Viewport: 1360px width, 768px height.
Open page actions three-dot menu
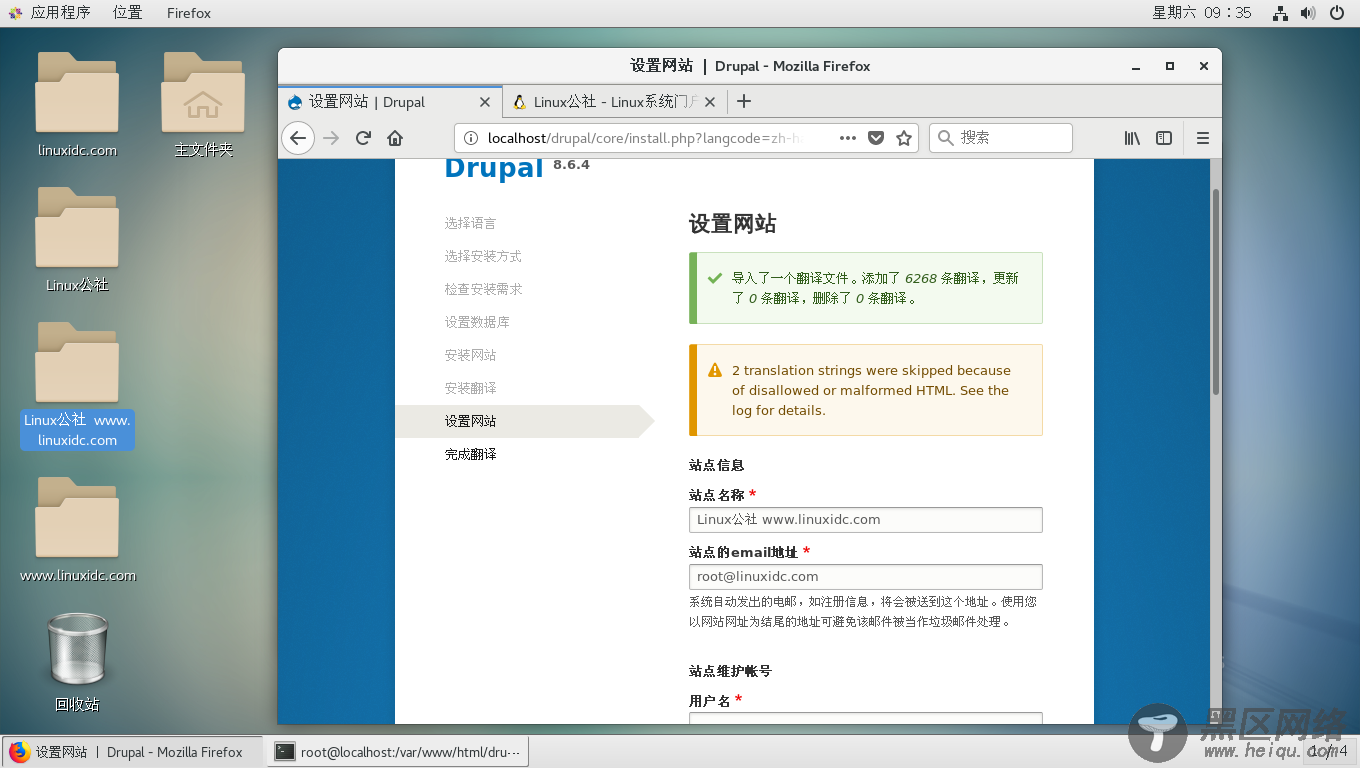(x=847, y=138)
